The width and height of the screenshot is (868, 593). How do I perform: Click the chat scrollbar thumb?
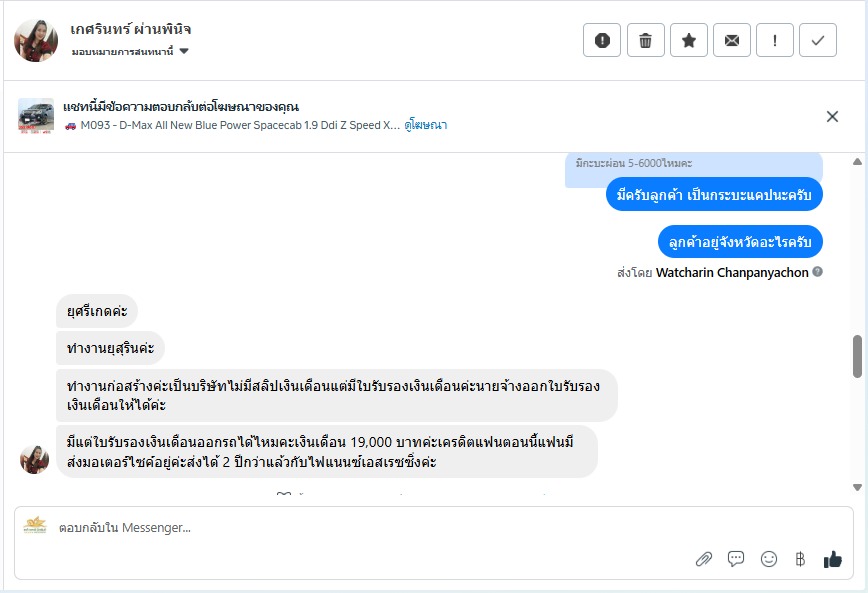click(857, 356)
